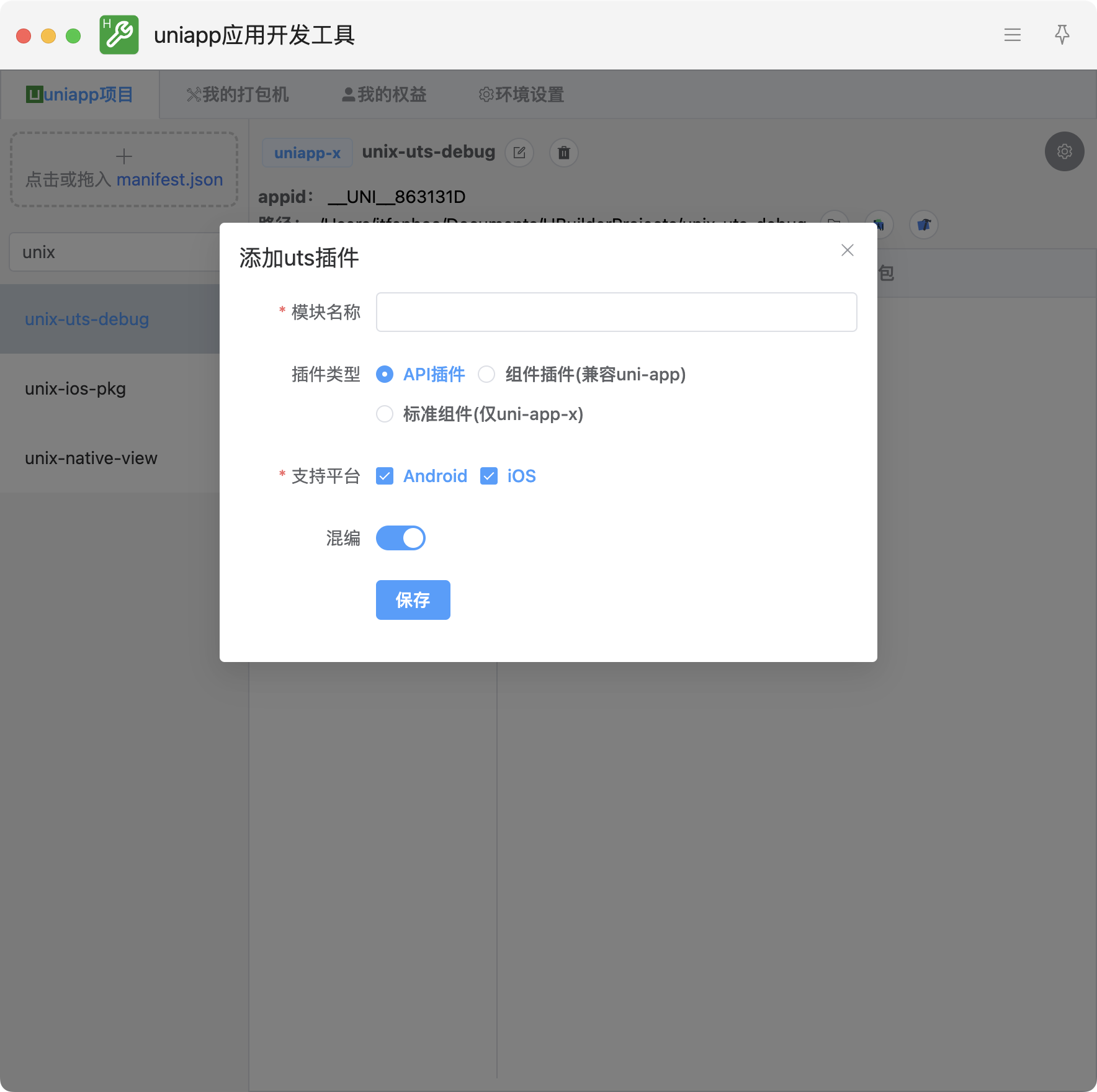Viewport: 1097px width, 1092px height.
Task: Minimize the window with the yellow button
Action: (48, 36)
